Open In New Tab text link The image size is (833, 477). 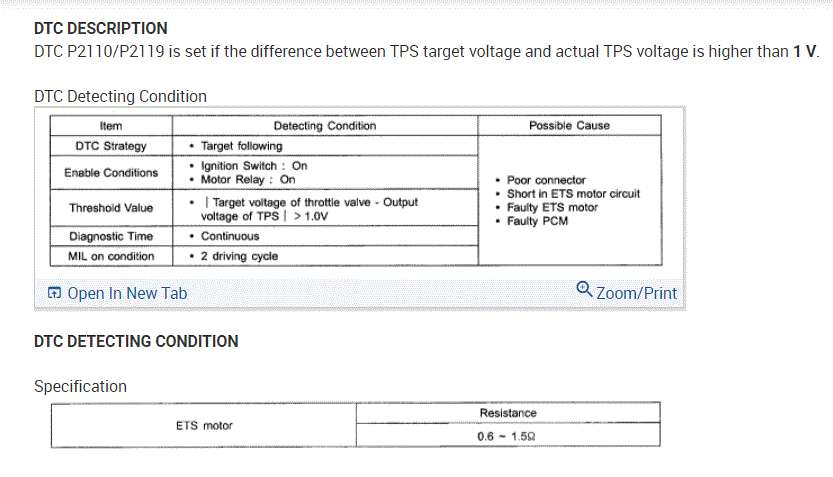126,293
